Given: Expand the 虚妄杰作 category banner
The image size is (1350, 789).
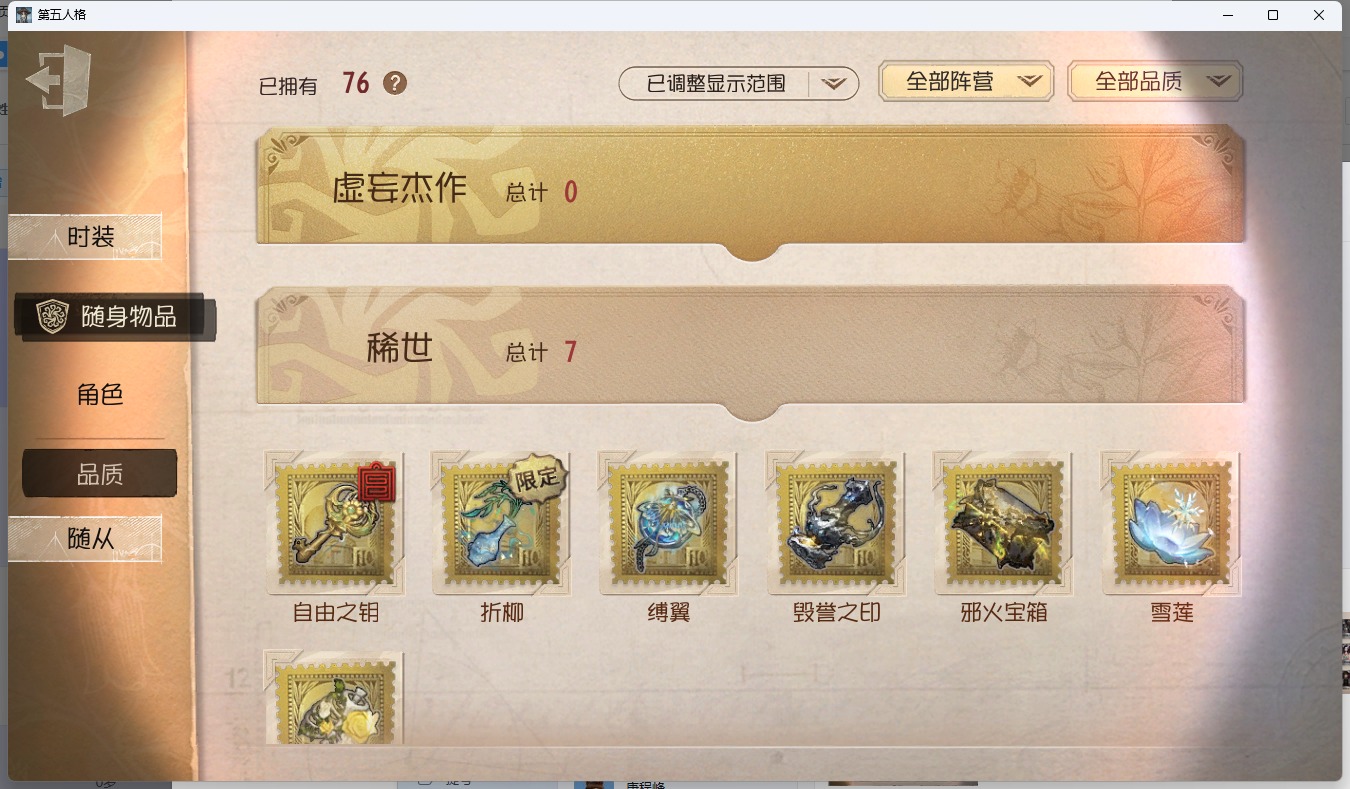Looking at the screenshot, I should coord(751,190).
